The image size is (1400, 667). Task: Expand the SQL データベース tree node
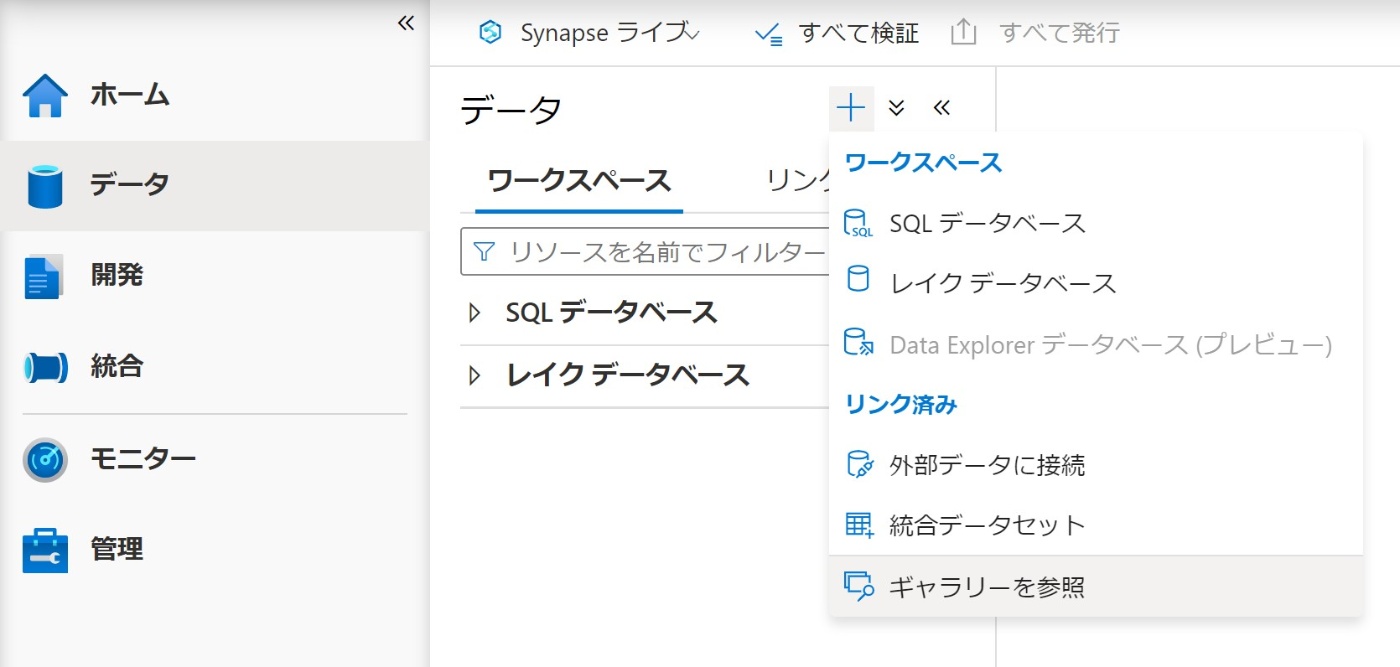coord(475,313)
